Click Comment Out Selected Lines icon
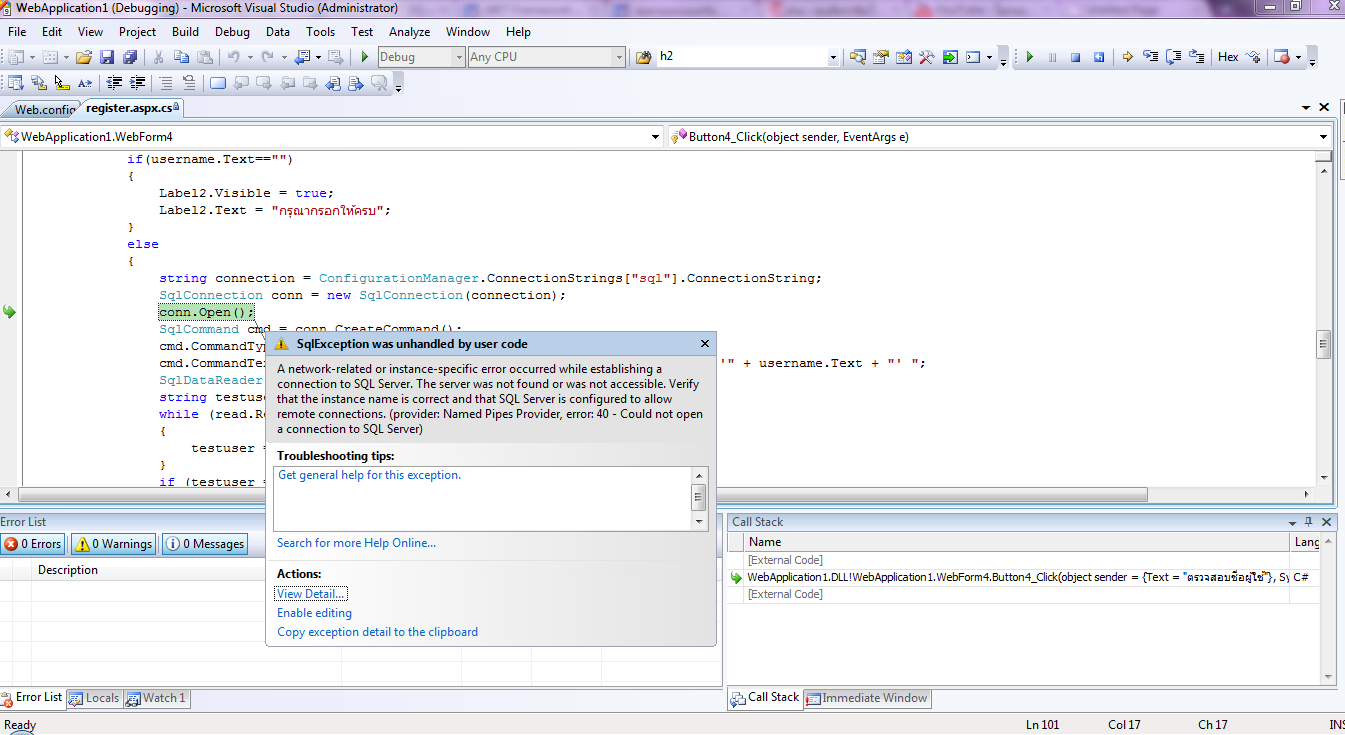This screenshot has width=1345, height=735. click(165, 82)
